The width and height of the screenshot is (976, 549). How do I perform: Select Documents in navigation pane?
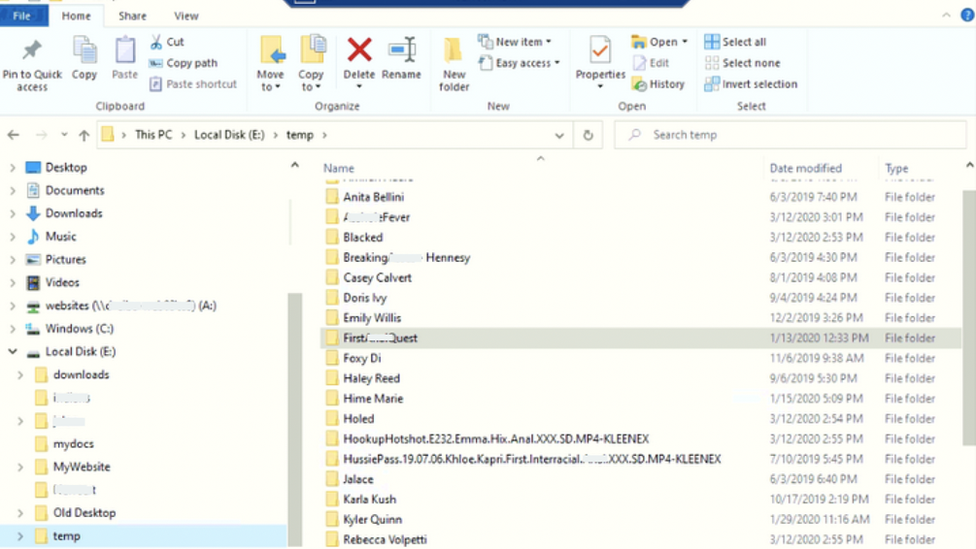[x=74, y=190]
